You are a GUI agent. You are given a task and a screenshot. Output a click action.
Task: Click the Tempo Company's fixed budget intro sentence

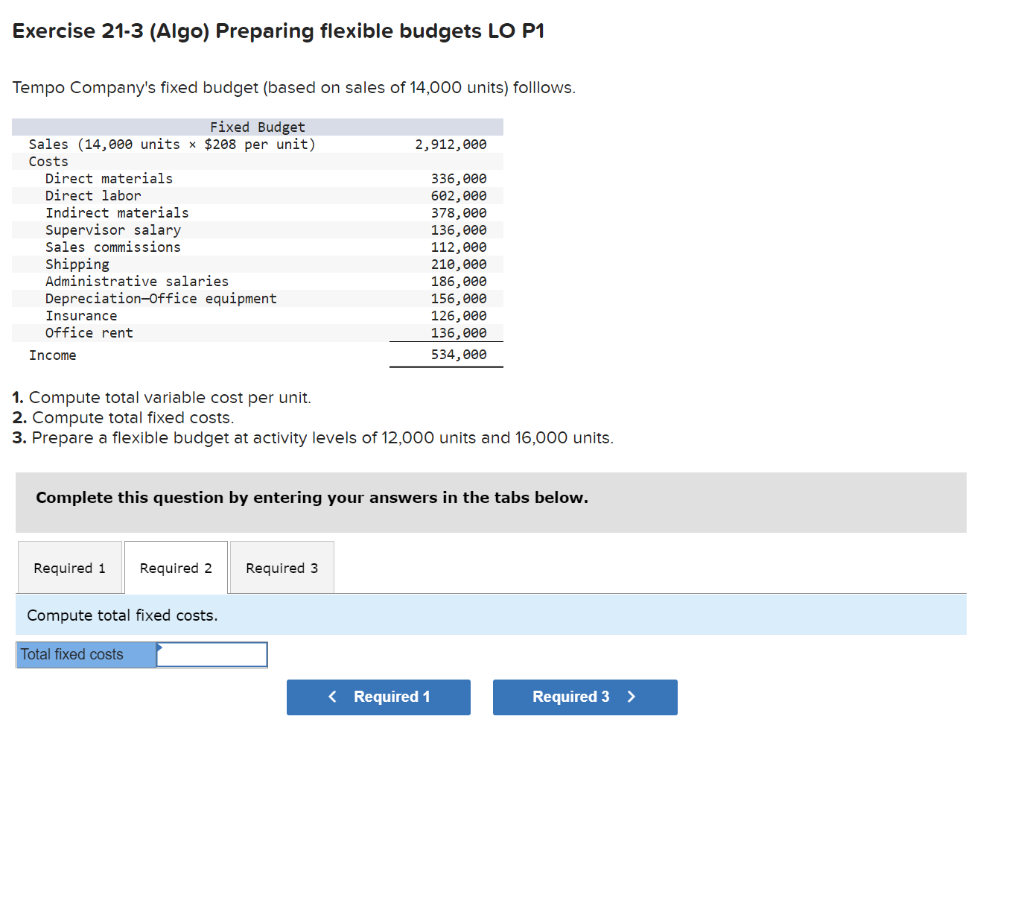pos(294,88)
